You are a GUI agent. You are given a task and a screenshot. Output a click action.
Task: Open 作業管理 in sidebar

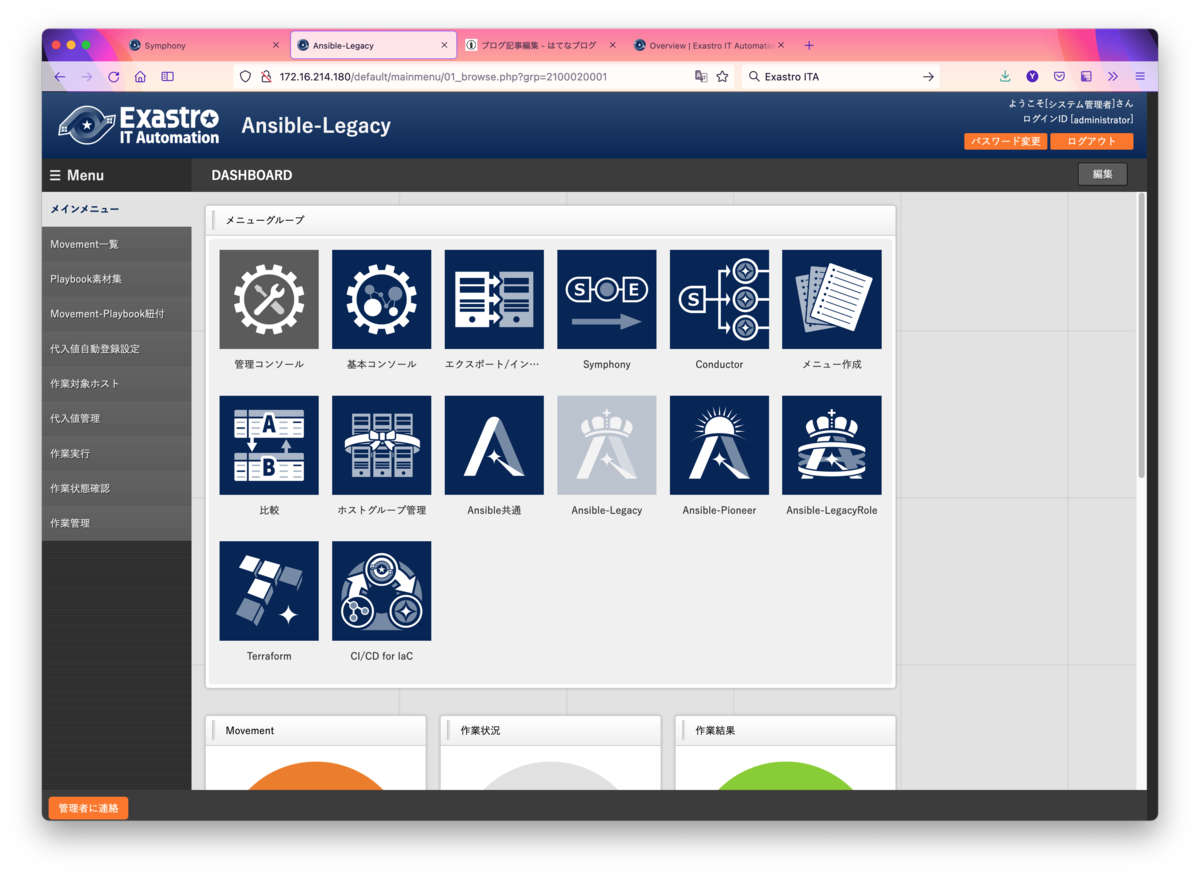pyautogui.click(x=116, y=523)
